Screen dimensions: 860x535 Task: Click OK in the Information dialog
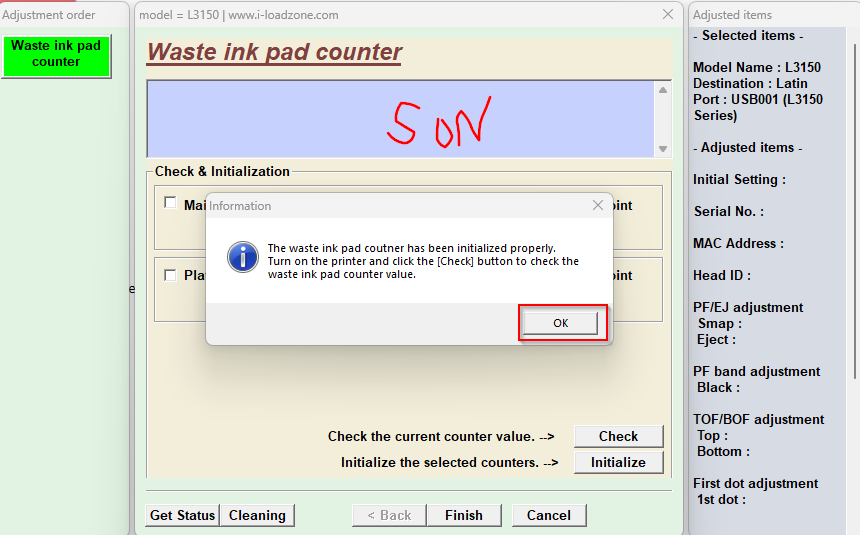(561, 323)
